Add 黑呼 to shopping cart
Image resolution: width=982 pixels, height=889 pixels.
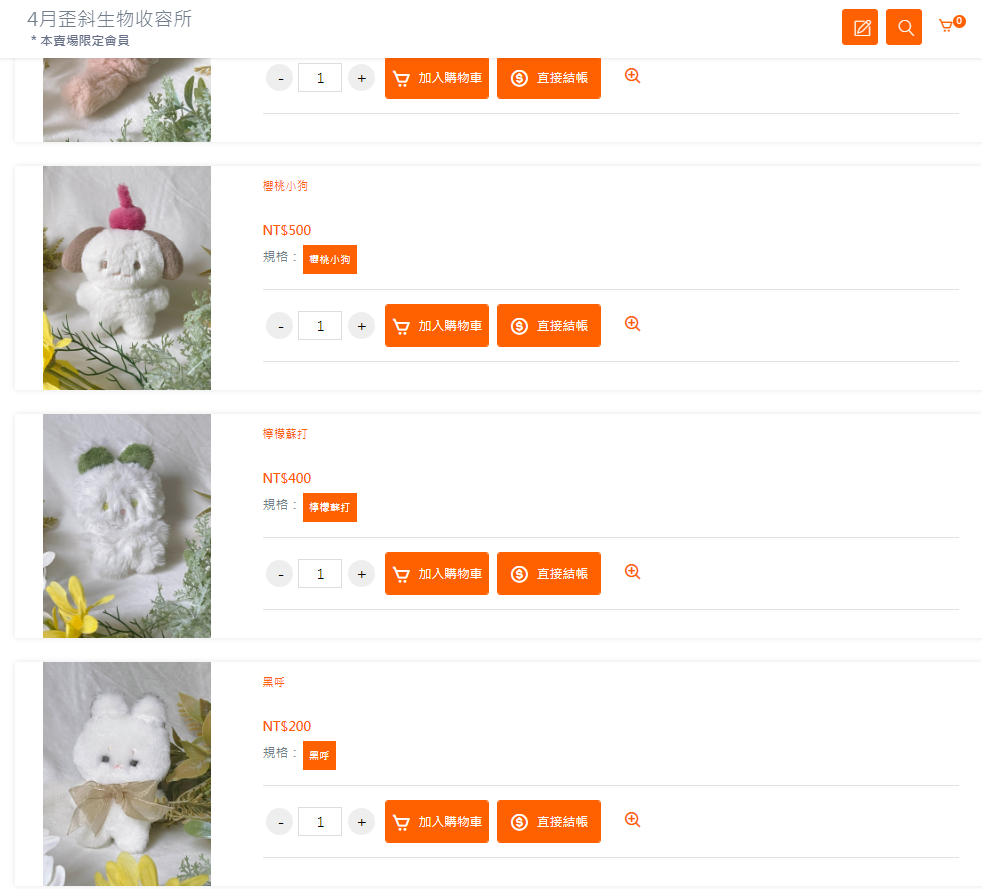pyautogui.click(x=437, y=821)
